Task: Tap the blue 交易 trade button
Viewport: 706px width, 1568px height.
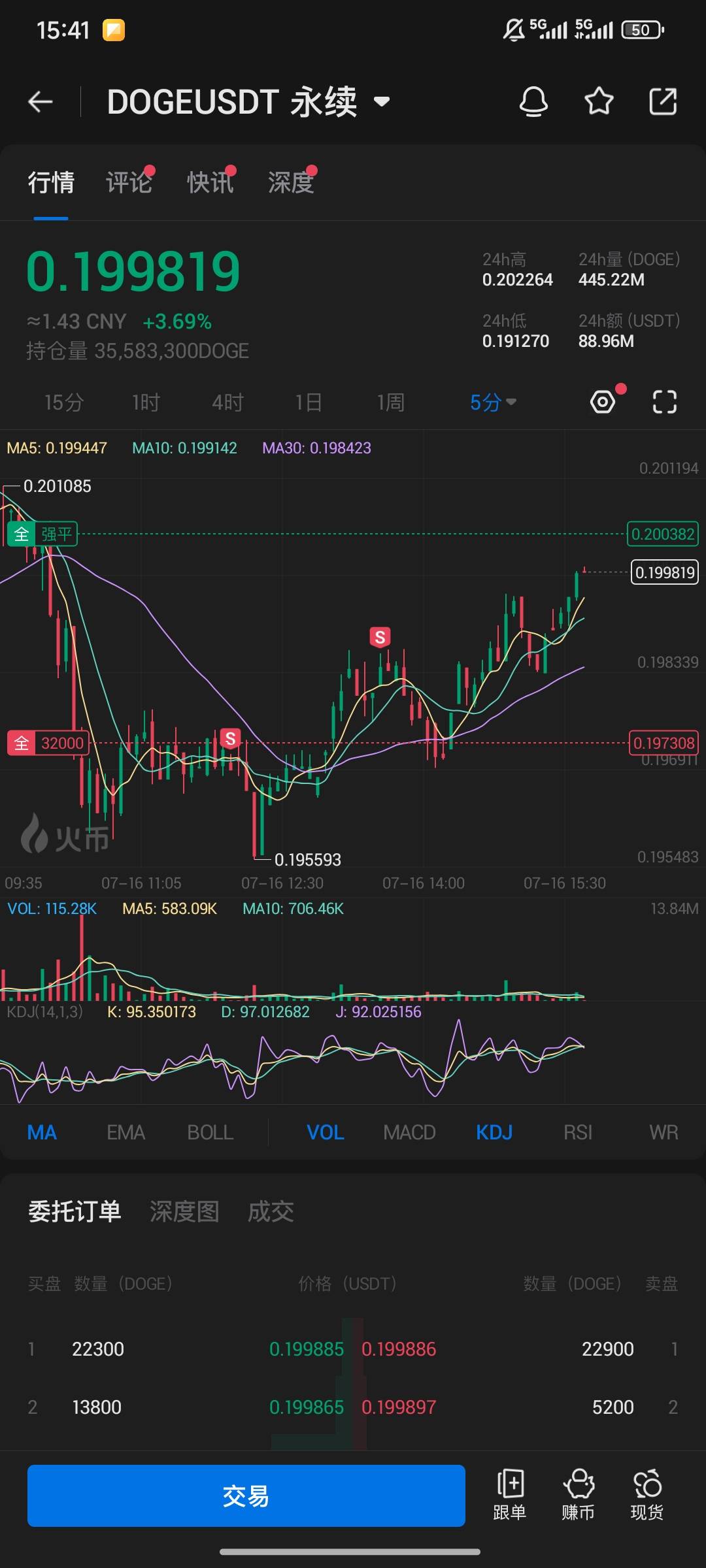Action: tap(246, 1495)
